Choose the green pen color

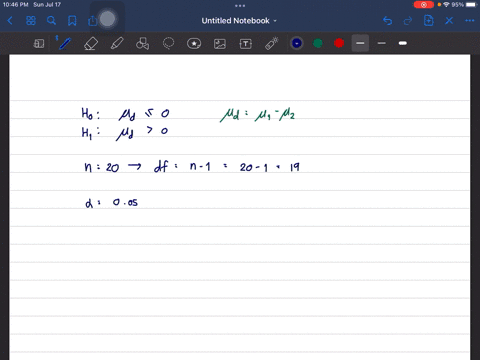318,43
